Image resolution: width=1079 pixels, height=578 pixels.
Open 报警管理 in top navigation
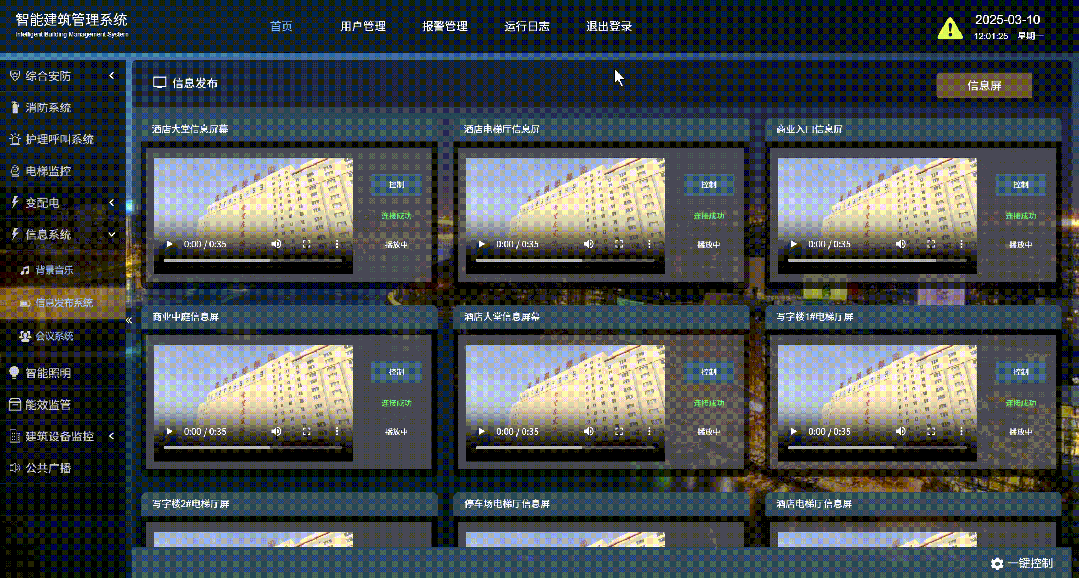[x=445, y=27]
